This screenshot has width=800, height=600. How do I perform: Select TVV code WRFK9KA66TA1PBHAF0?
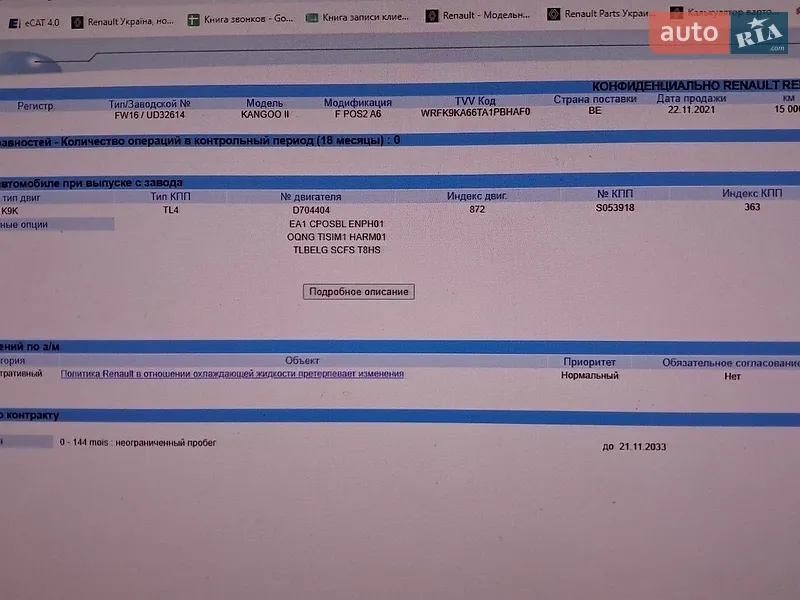point(476,112)
